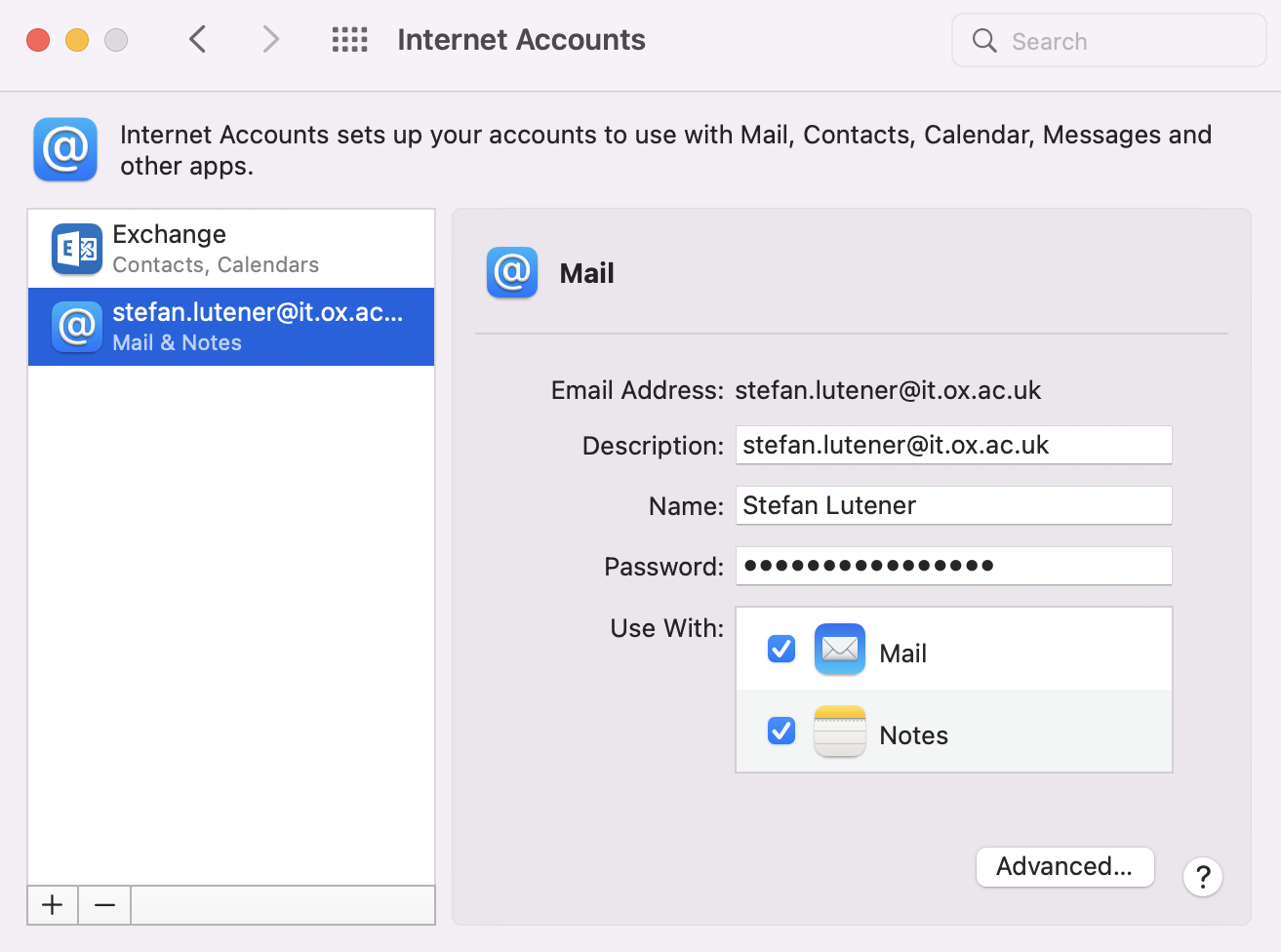Open the Advanced settings
1281x952 pixels.
pyautogui.click(x=1064, y=867)
